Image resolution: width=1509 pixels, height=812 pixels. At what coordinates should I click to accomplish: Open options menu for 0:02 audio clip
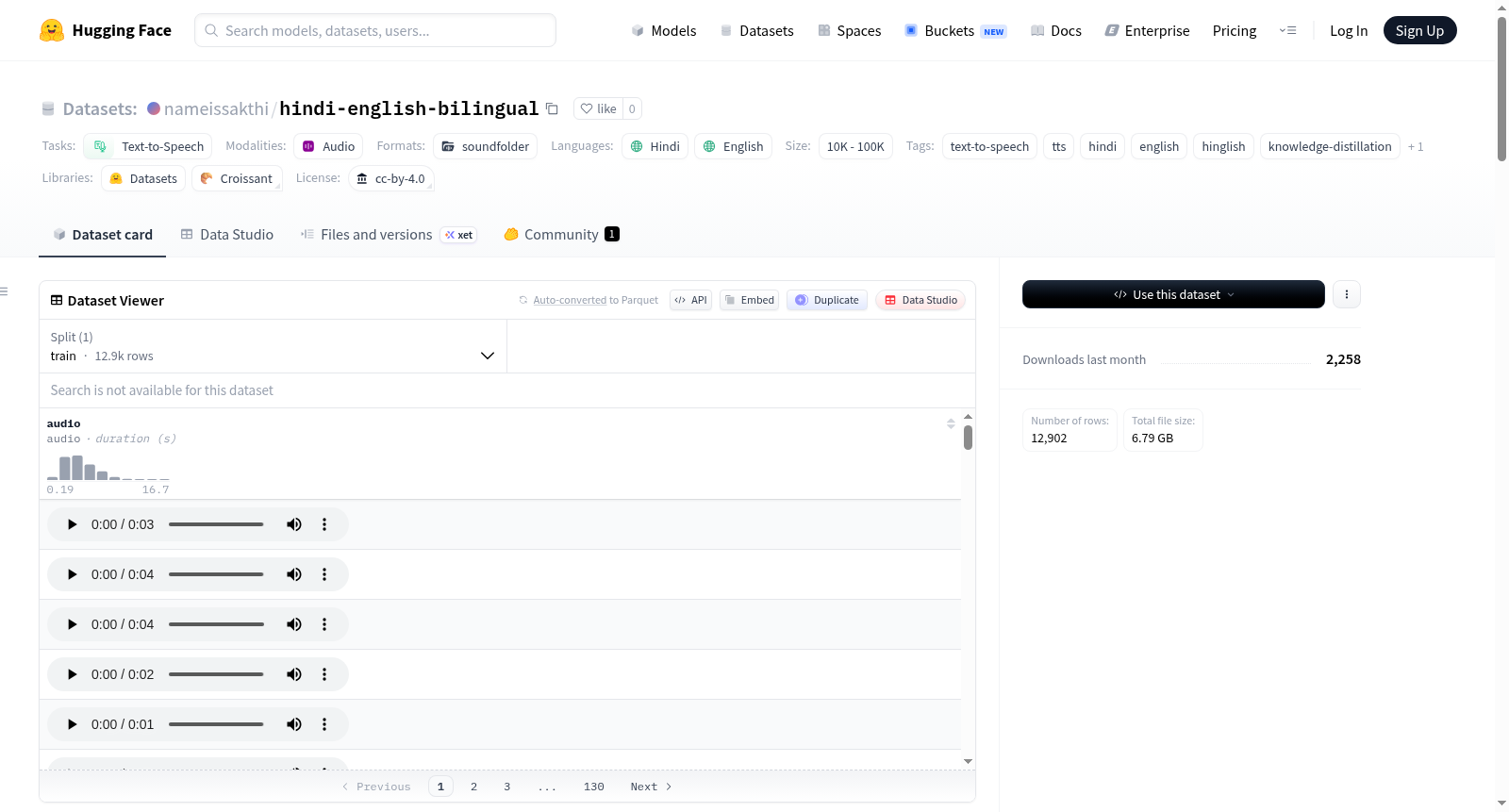324,674
